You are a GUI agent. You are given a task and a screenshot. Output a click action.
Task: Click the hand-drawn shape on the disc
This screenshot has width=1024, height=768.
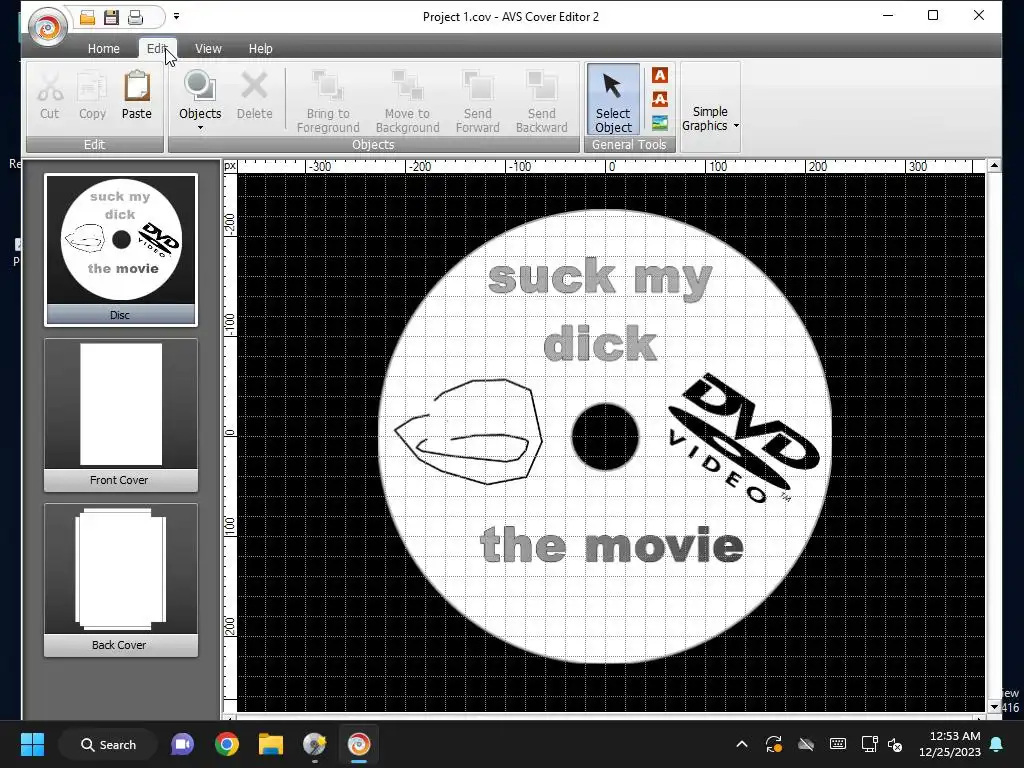point(469,431)
